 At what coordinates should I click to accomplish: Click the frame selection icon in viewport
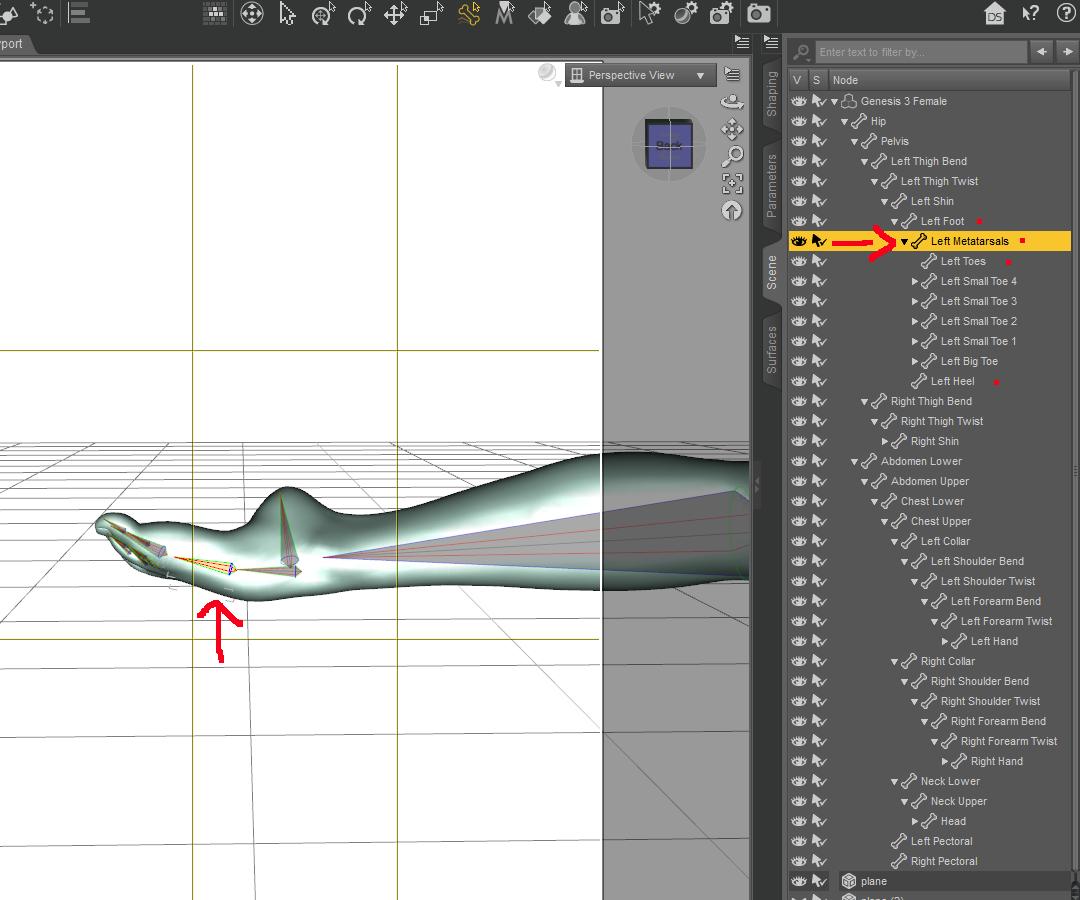[732, 183]
